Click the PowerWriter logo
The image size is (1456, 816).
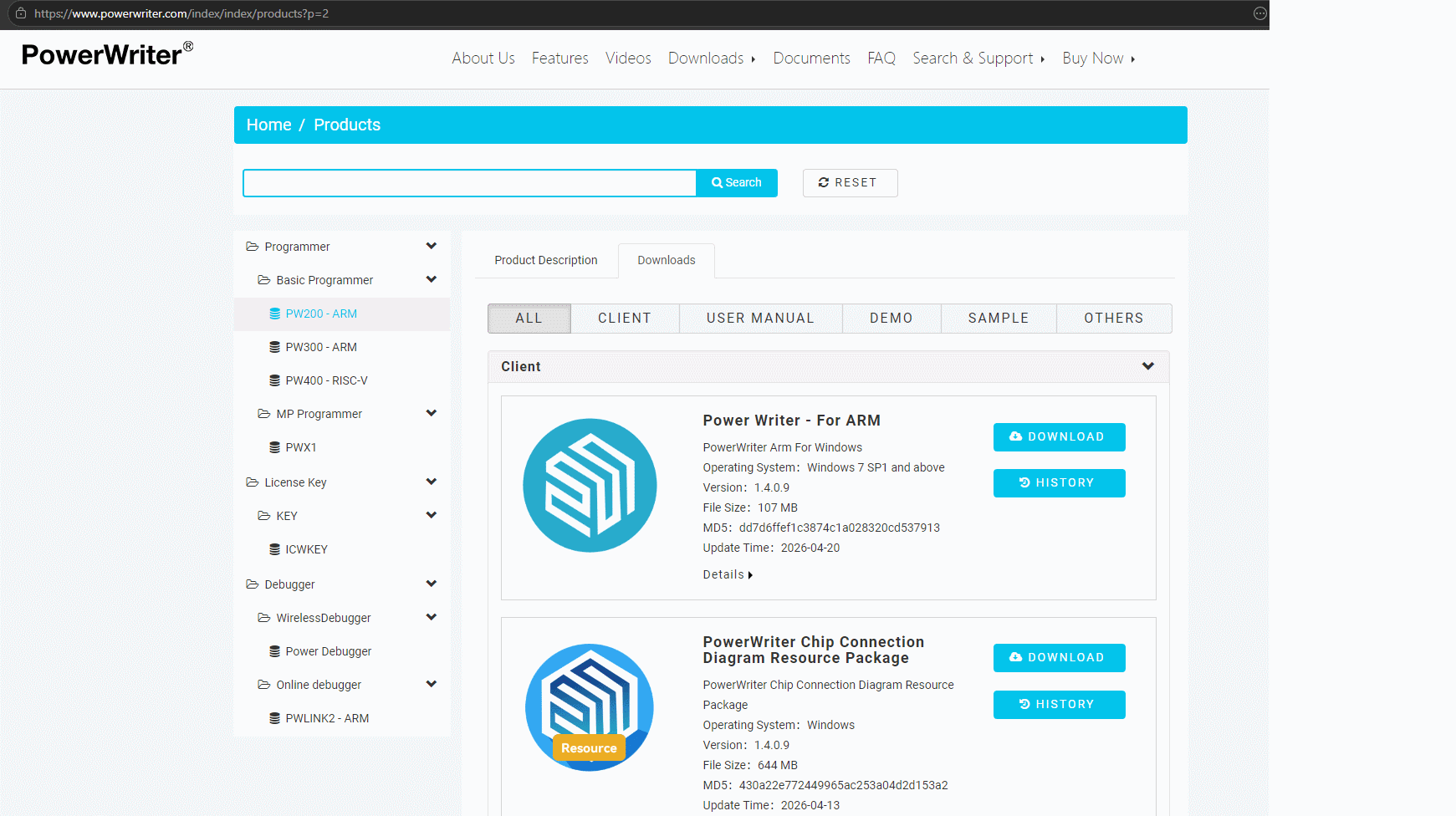tap(107, 54)
